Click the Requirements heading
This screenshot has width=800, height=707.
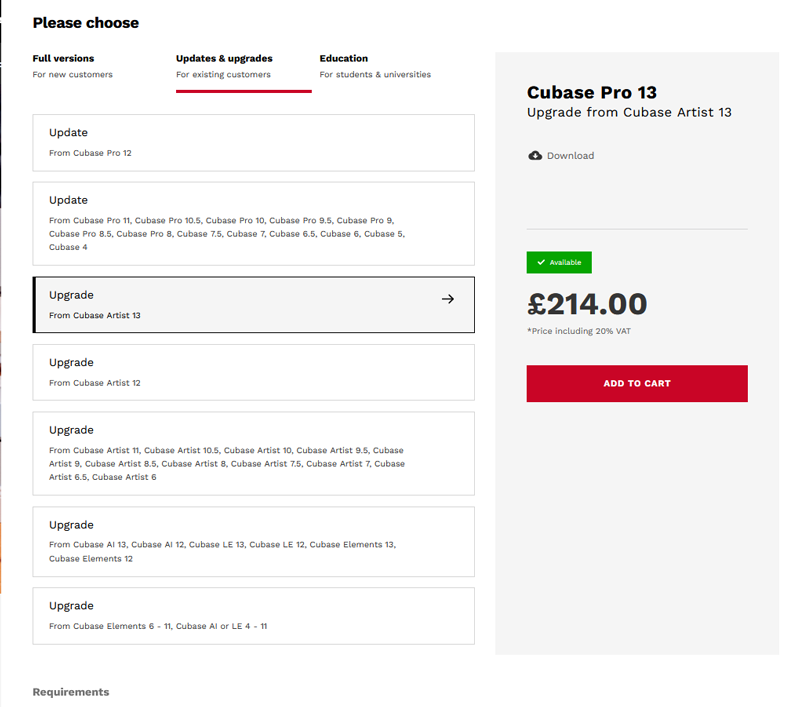tap(71, 692)
